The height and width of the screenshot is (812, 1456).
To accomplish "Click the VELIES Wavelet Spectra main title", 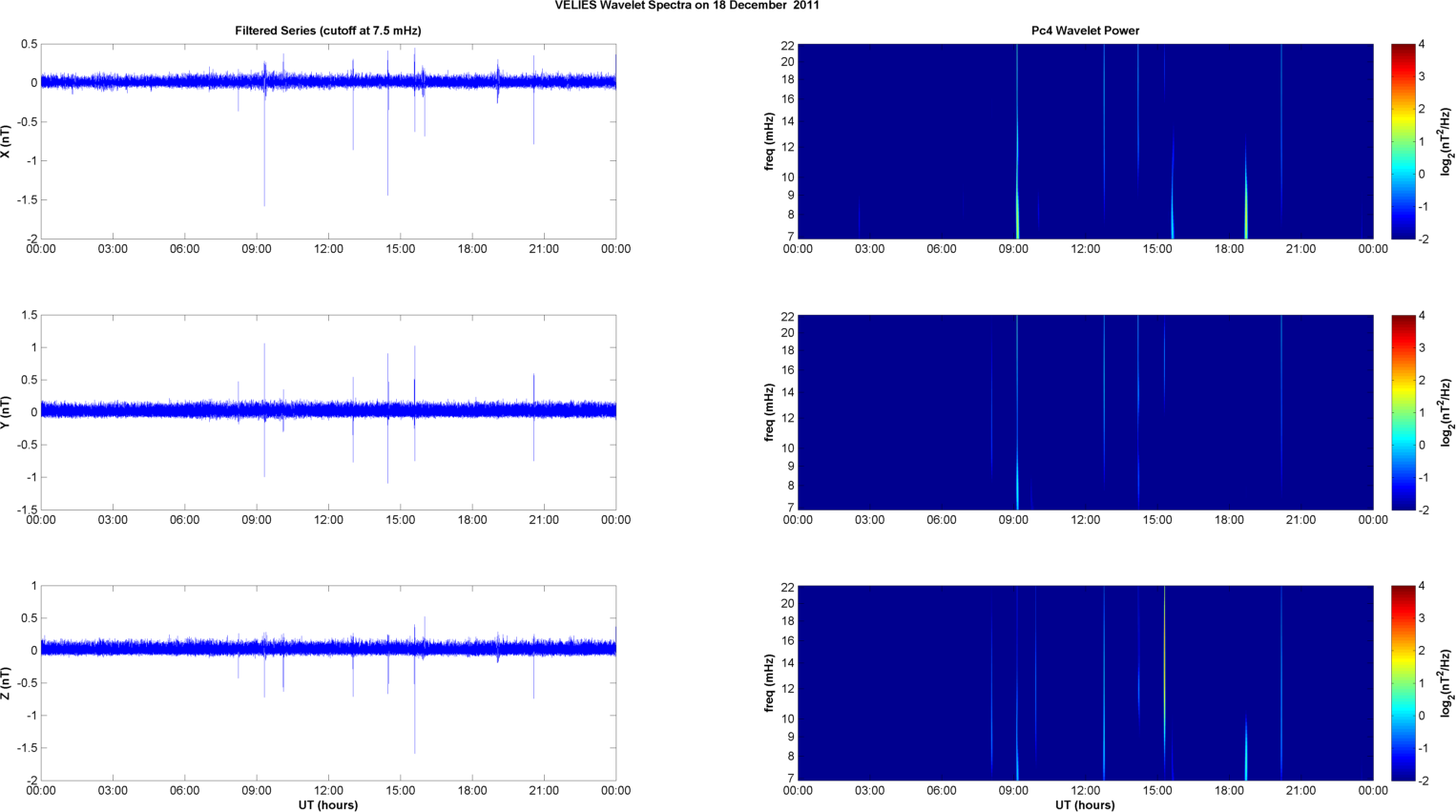I will point(687,6).
